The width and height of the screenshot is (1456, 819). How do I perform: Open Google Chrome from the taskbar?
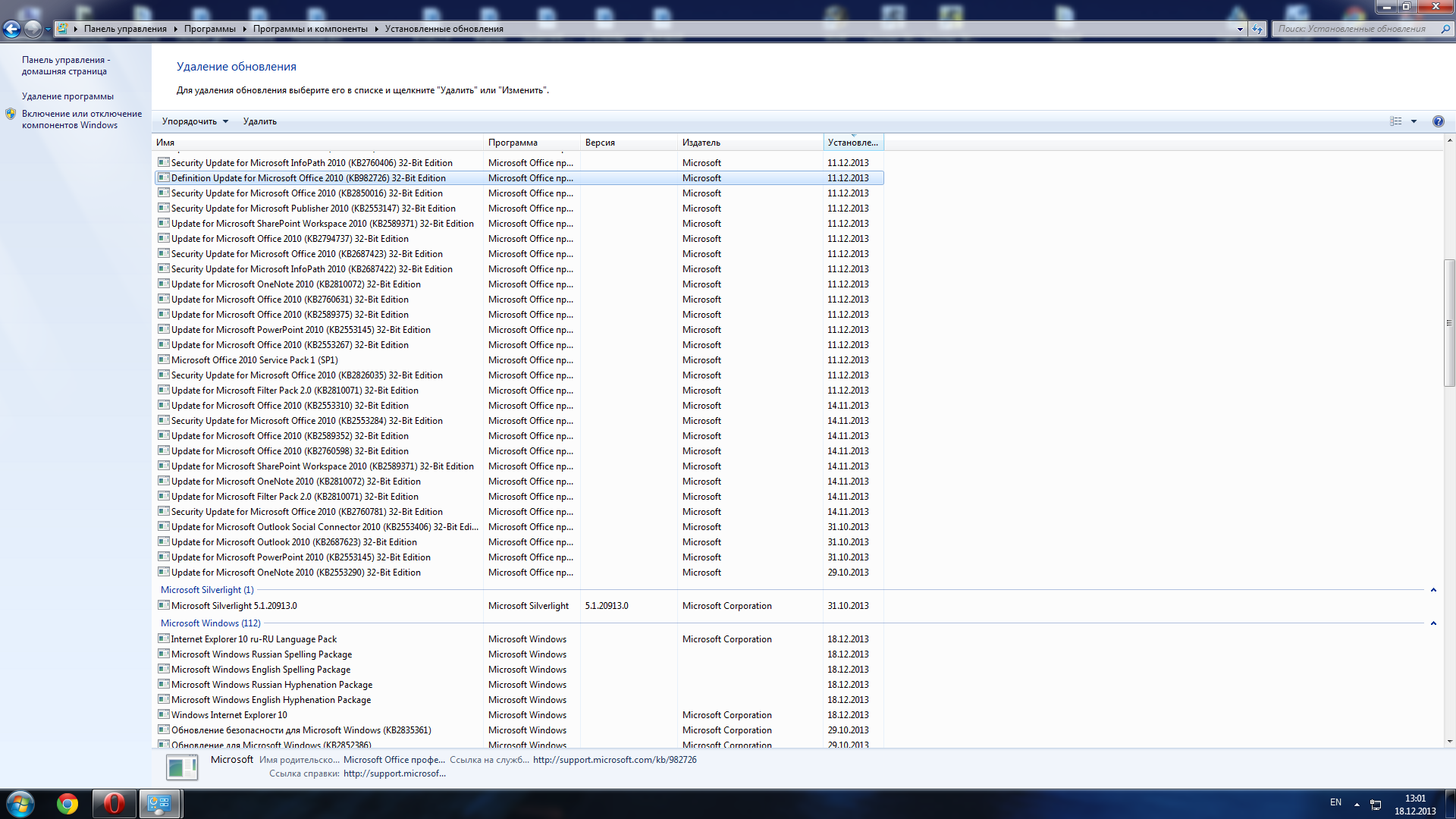67,804
